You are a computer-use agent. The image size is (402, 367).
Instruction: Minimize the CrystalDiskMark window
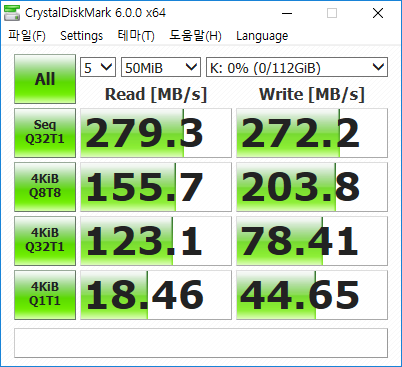click(x=287, y=13)
